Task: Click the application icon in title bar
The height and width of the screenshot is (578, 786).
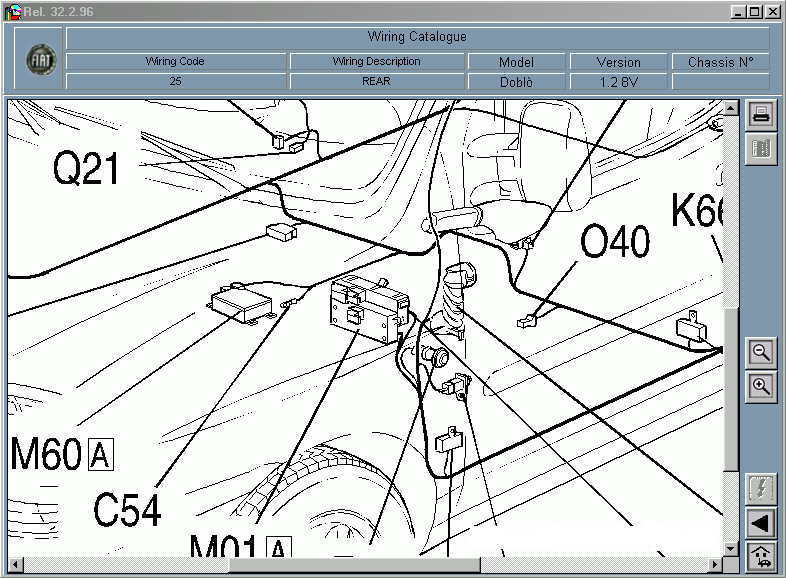Action: [13, 12]
